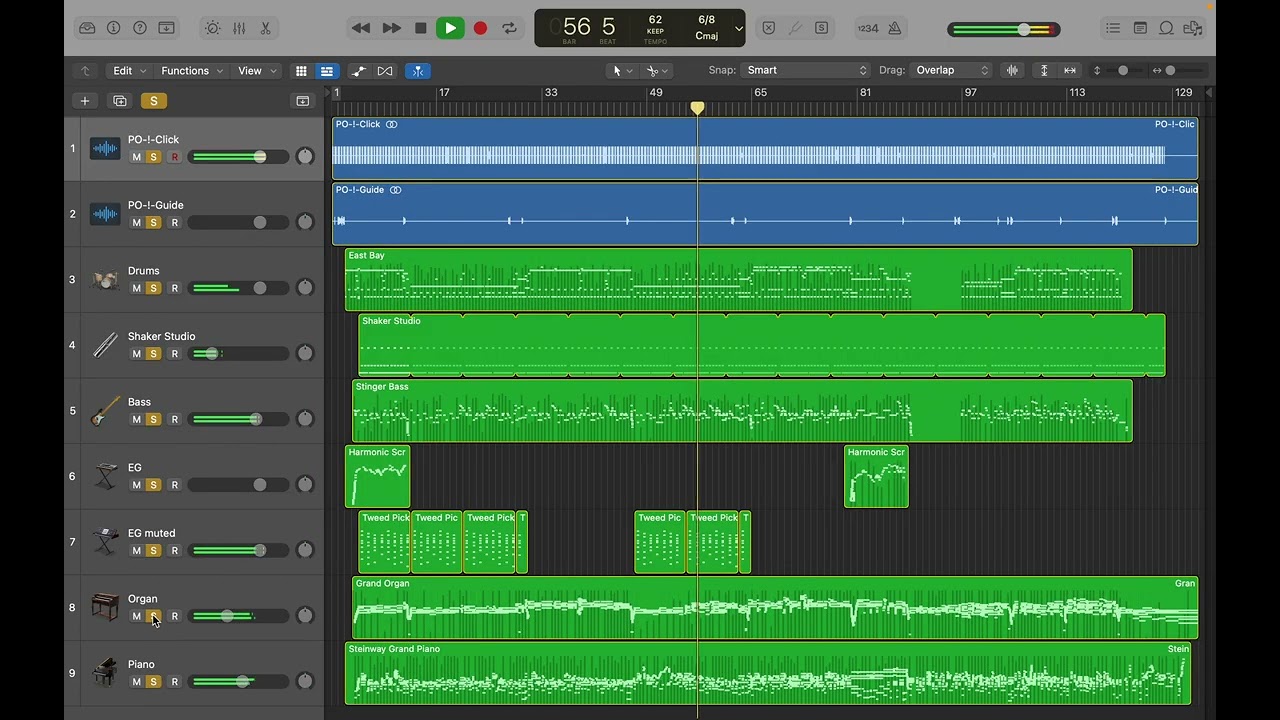Select the East Bay drum region
Image resolution: width=1280 pixels, height=720 pixels.
[738, 279]
